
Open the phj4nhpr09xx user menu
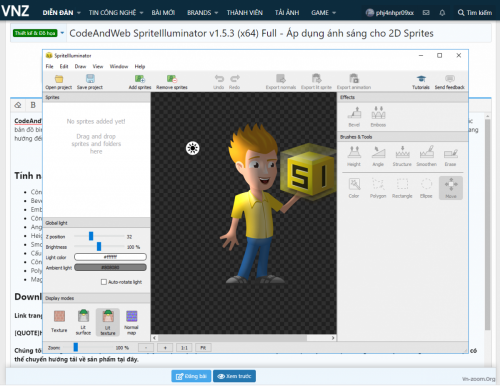[x=390, y=13]
